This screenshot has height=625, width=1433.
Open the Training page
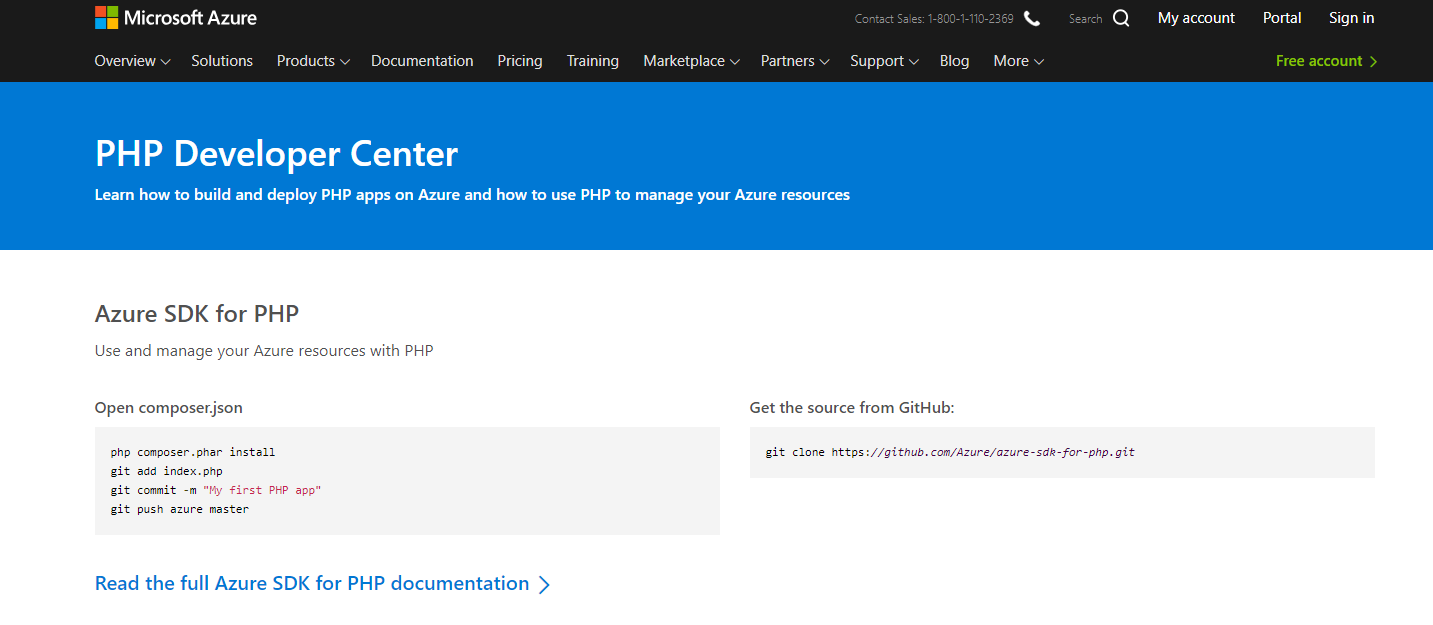click(593, 61)
